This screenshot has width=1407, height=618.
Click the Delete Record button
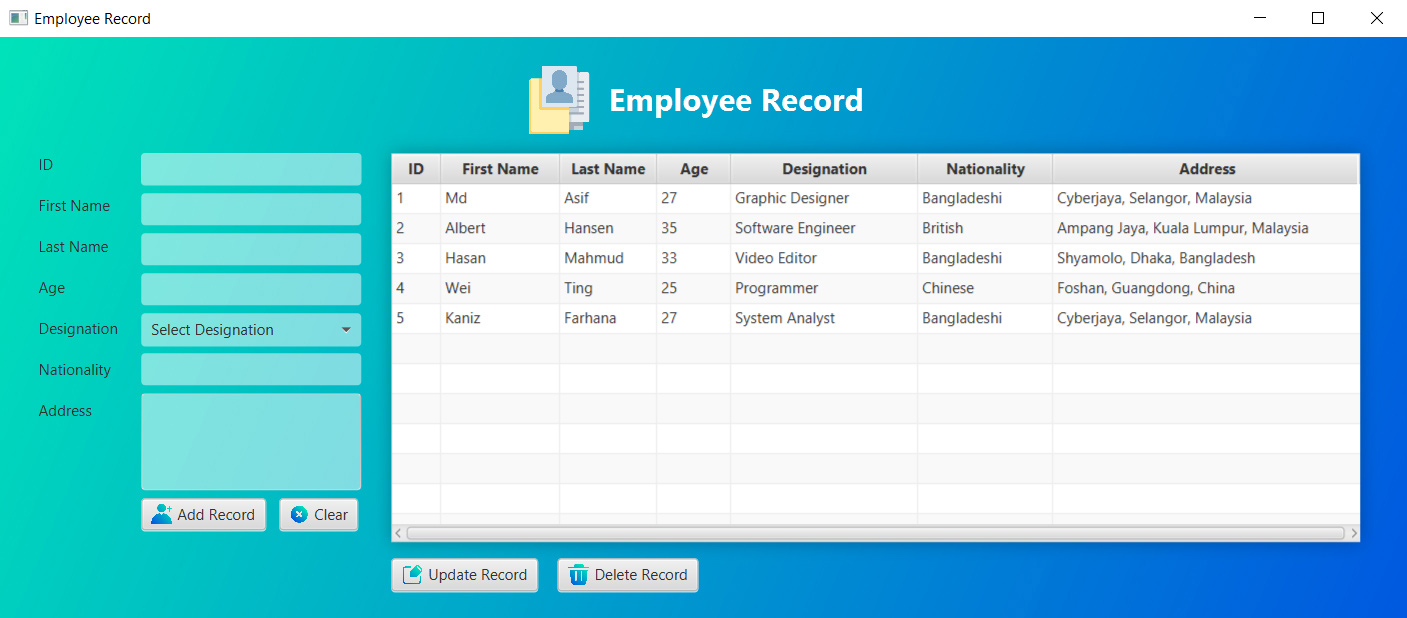click(628, 575)
